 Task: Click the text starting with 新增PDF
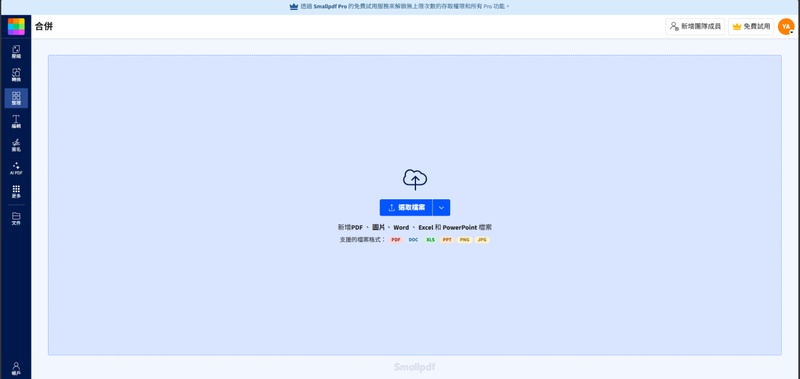pyautogui.click(x=415, y=228)
